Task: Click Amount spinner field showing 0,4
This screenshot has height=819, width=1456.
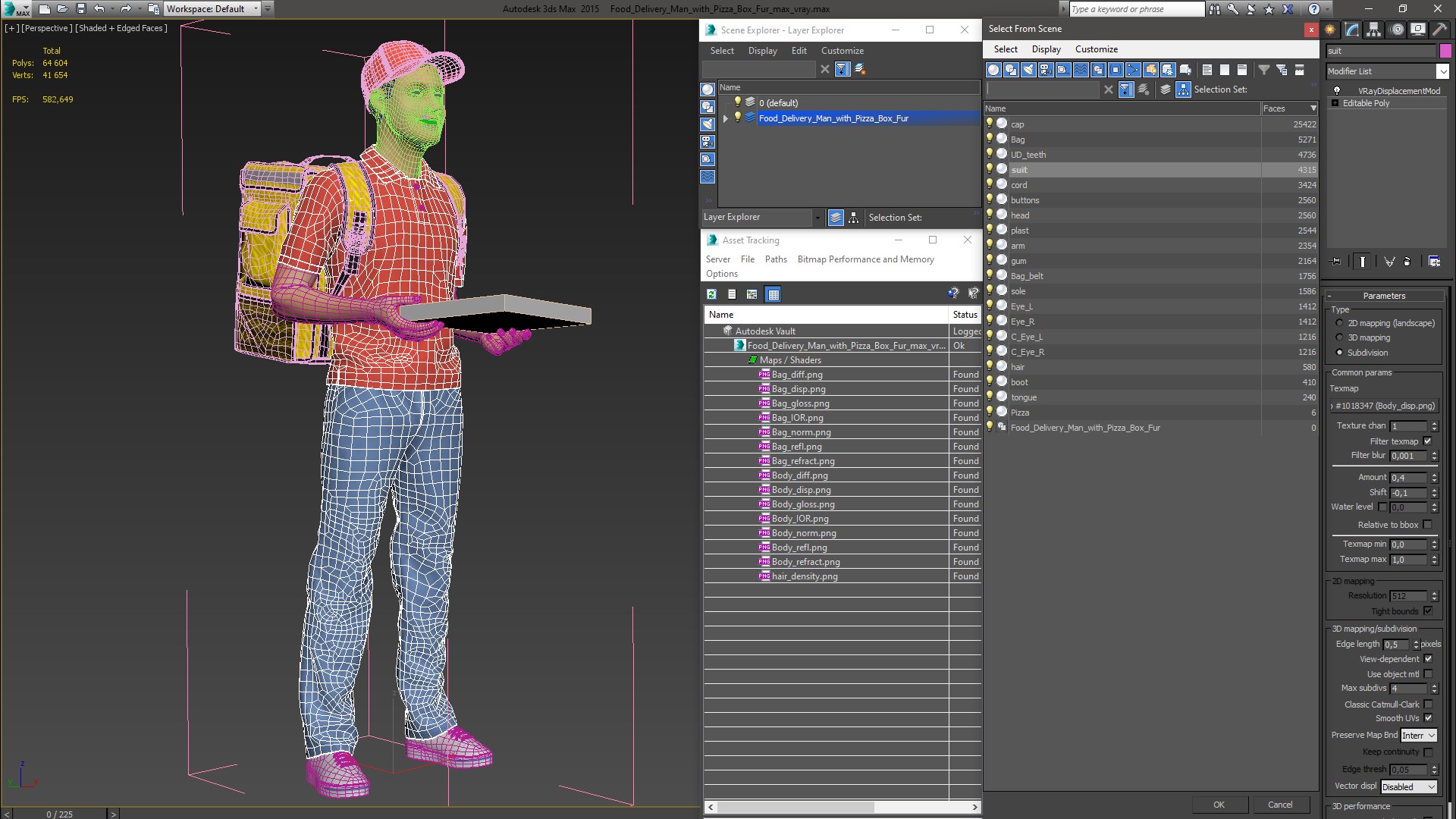Action: [x=1408, y=478]
